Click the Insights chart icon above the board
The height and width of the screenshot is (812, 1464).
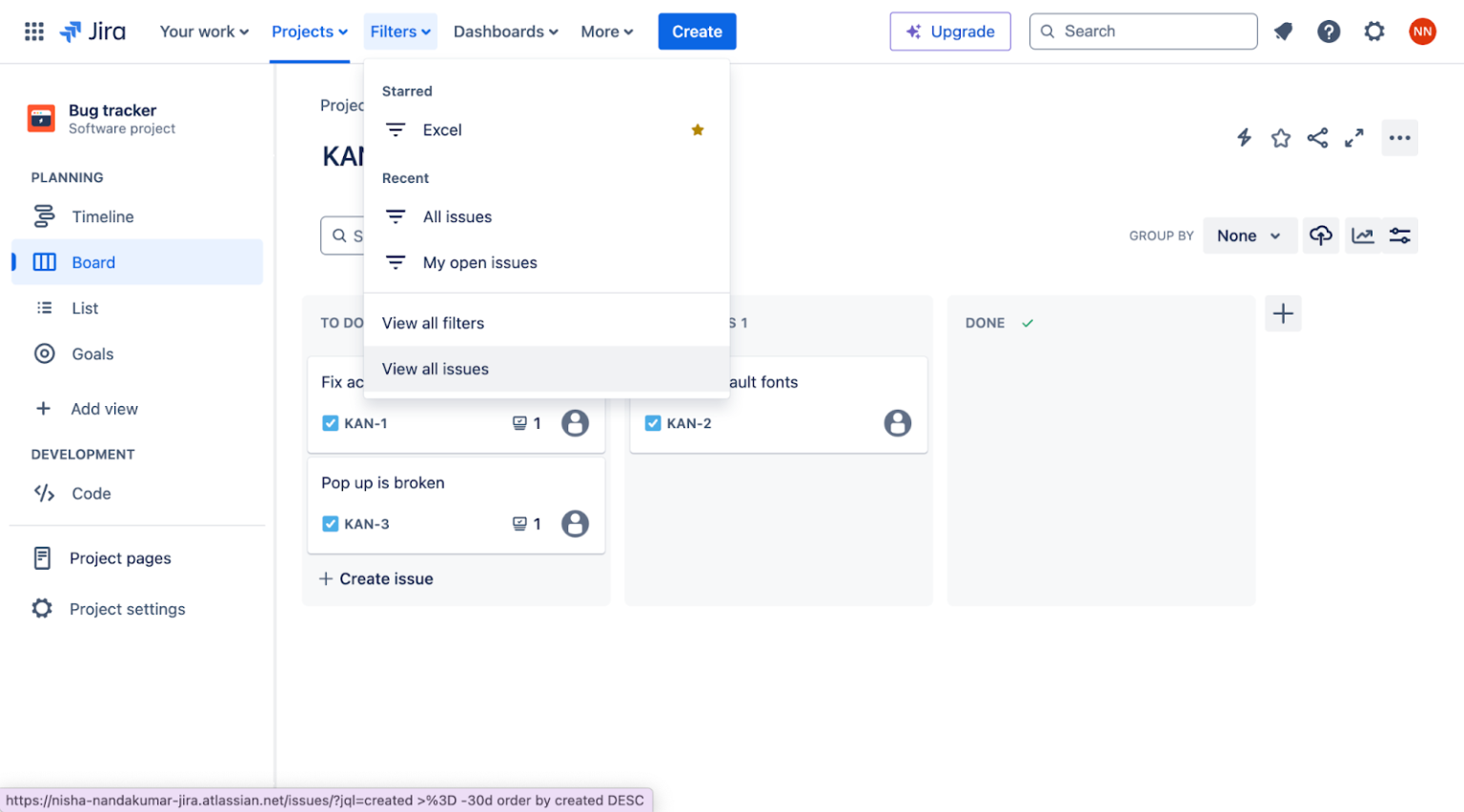(x=1363, y=235)
